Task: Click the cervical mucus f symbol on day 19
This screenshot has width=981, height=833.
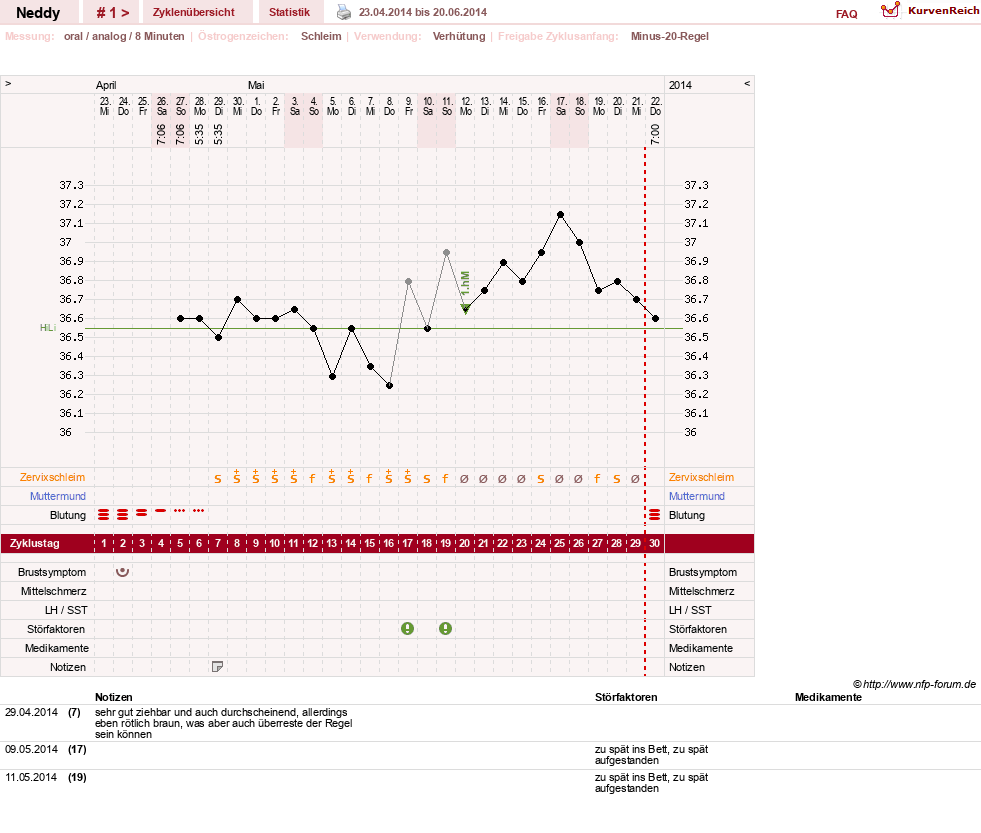Action: 445,479
